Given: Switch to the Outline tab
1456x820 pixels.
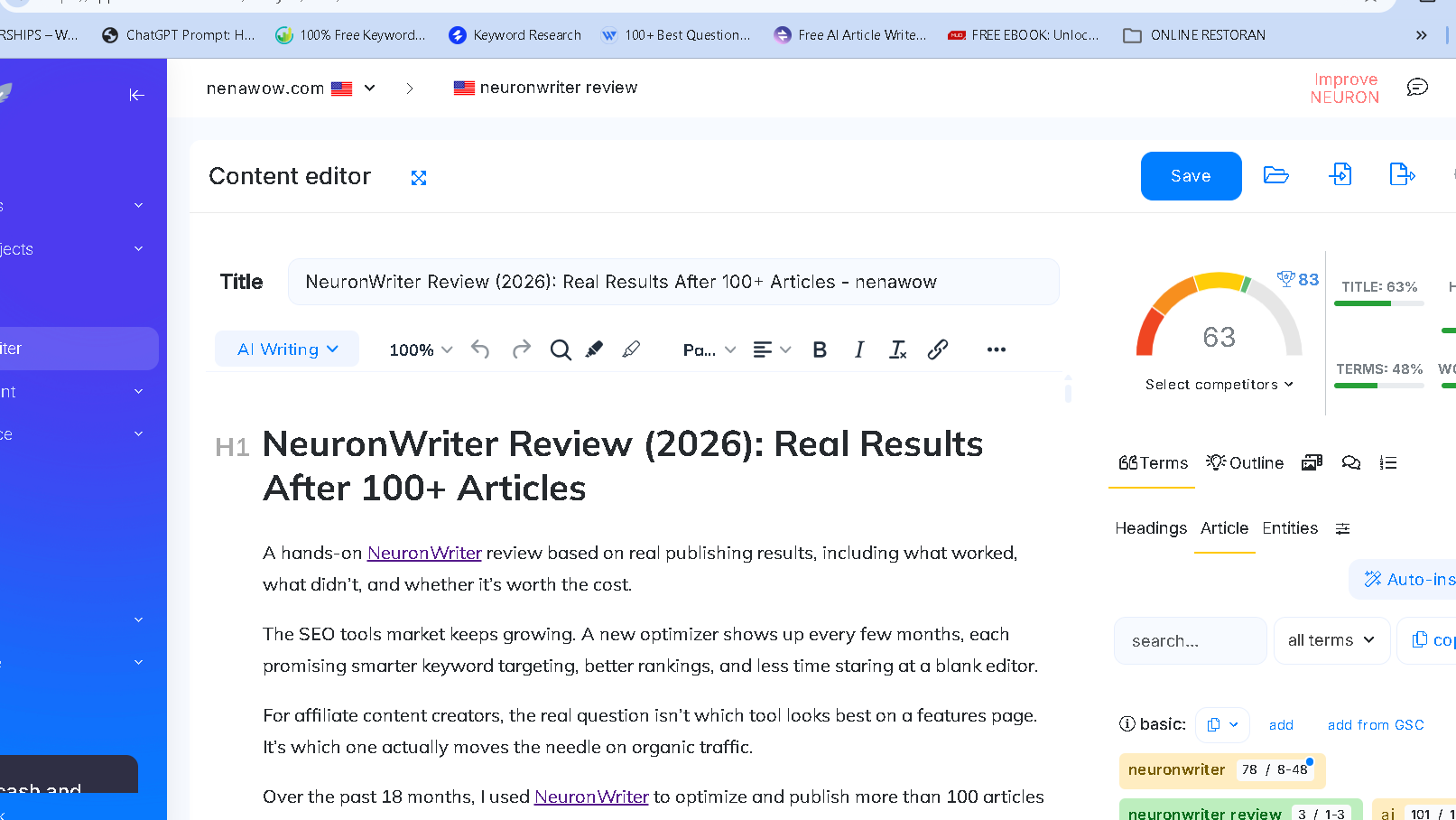Looking at the screenshot, I should coord(1245,463).
